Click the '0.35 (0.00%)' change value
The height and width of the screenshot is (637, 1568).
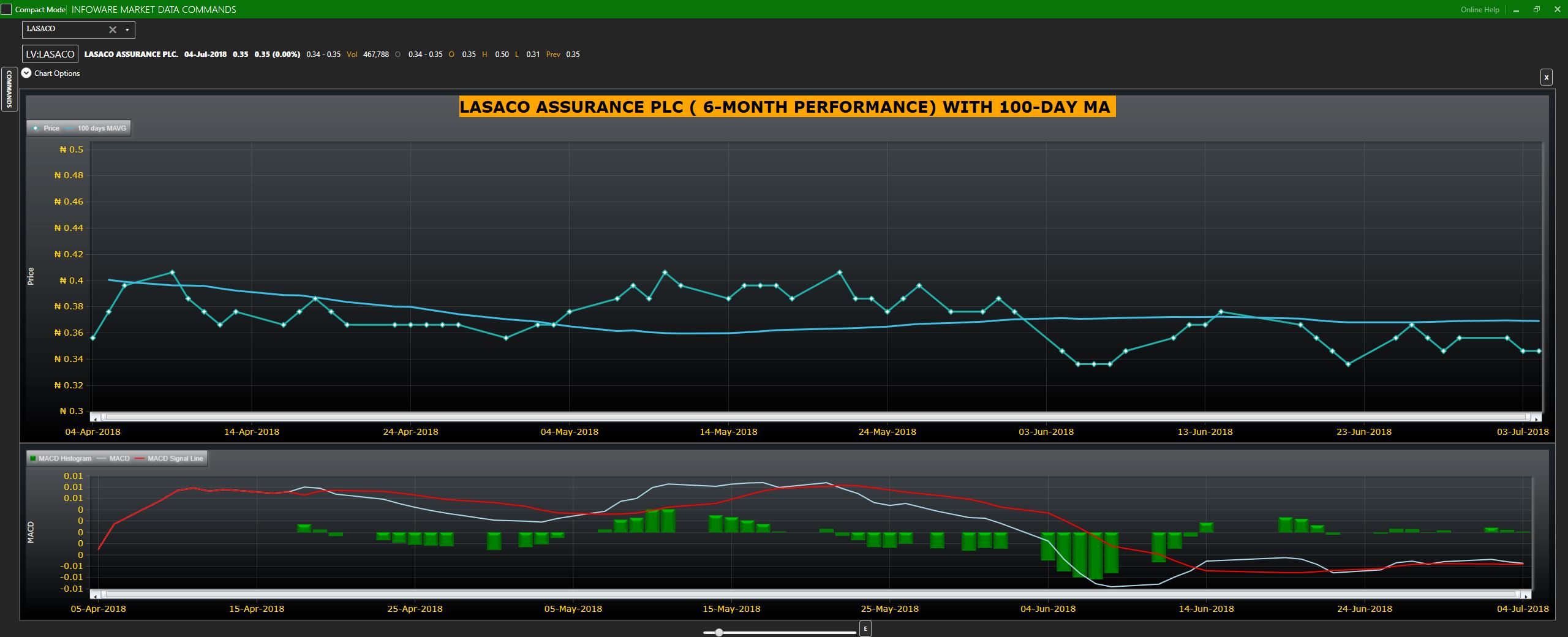tap(277, 55)
